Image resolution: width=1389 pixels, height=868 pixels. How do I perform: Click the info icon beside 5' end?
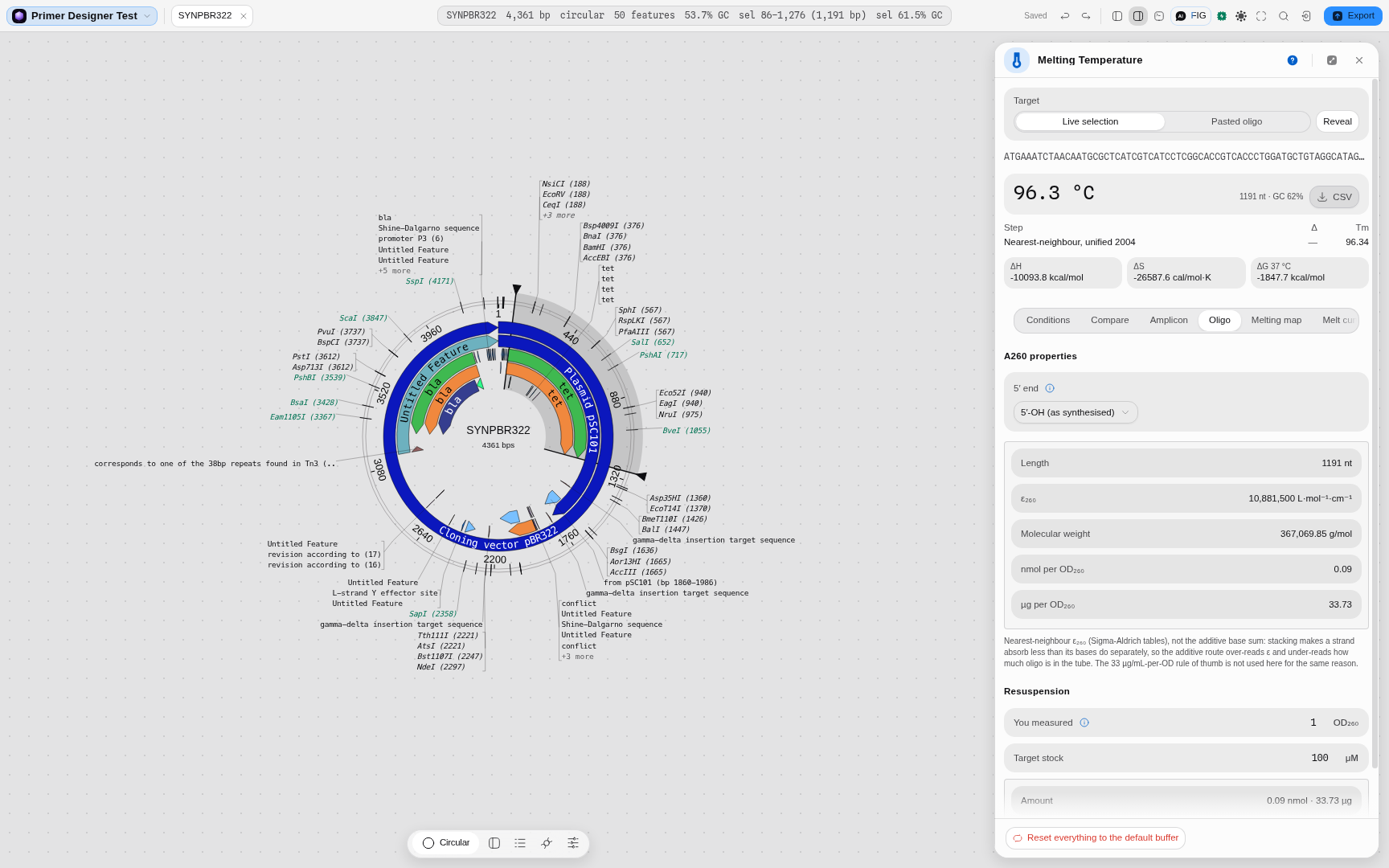pyautogui.click(x=1050, y=388)
